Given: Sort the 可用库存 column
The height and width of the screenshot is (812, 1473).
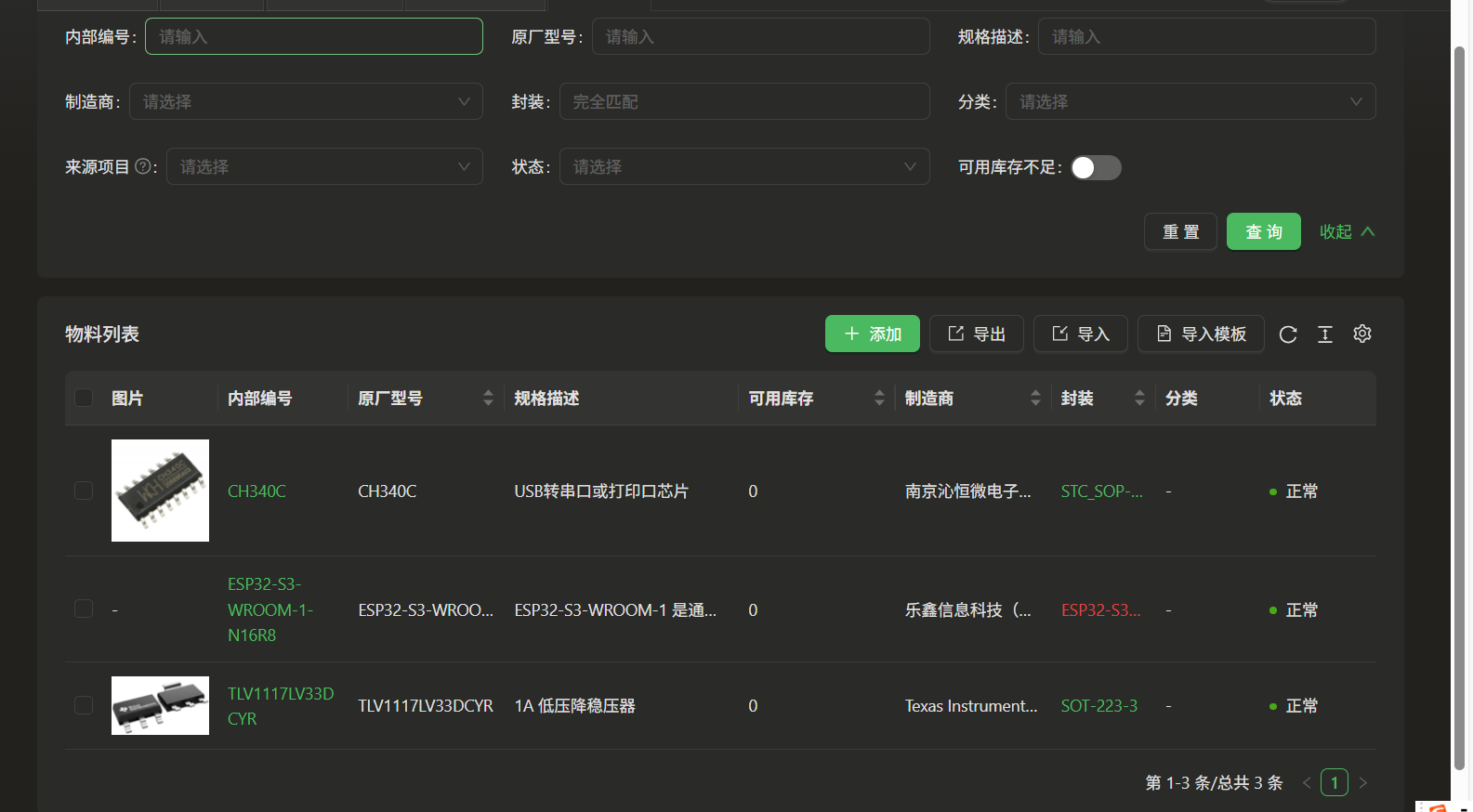Looking at the screenshot, I should coord(879,399).
